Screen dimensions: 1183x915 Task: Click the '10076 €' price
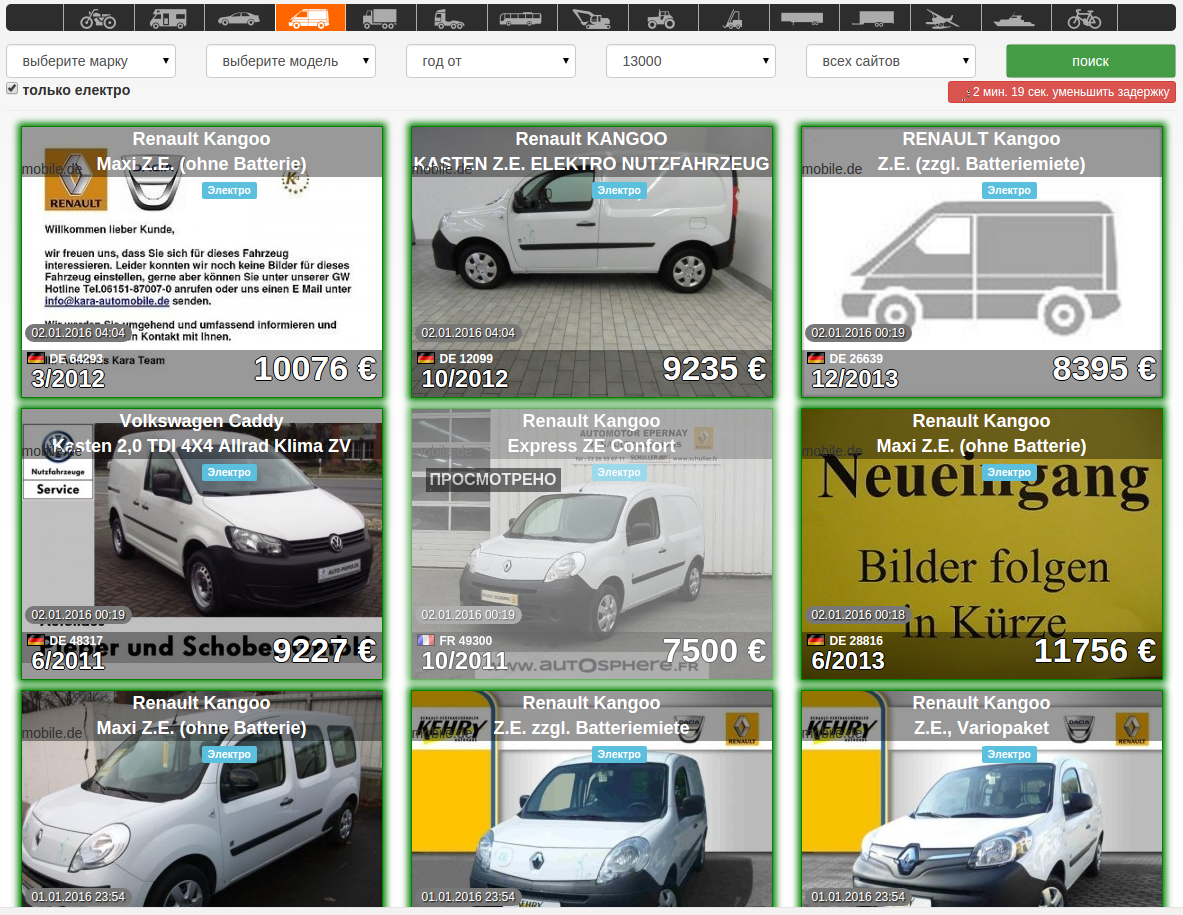coord(315,369)
